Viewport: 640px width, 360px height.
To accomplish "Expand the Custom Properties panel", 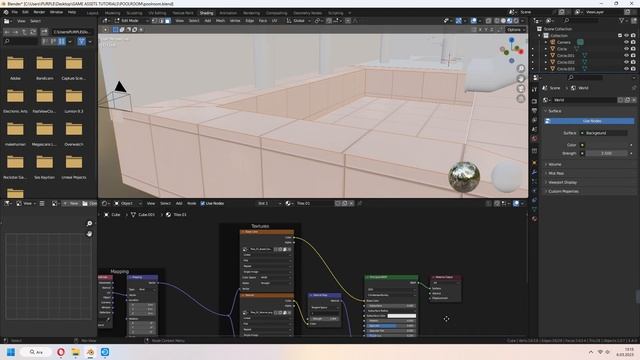I will tap(563, 191).
